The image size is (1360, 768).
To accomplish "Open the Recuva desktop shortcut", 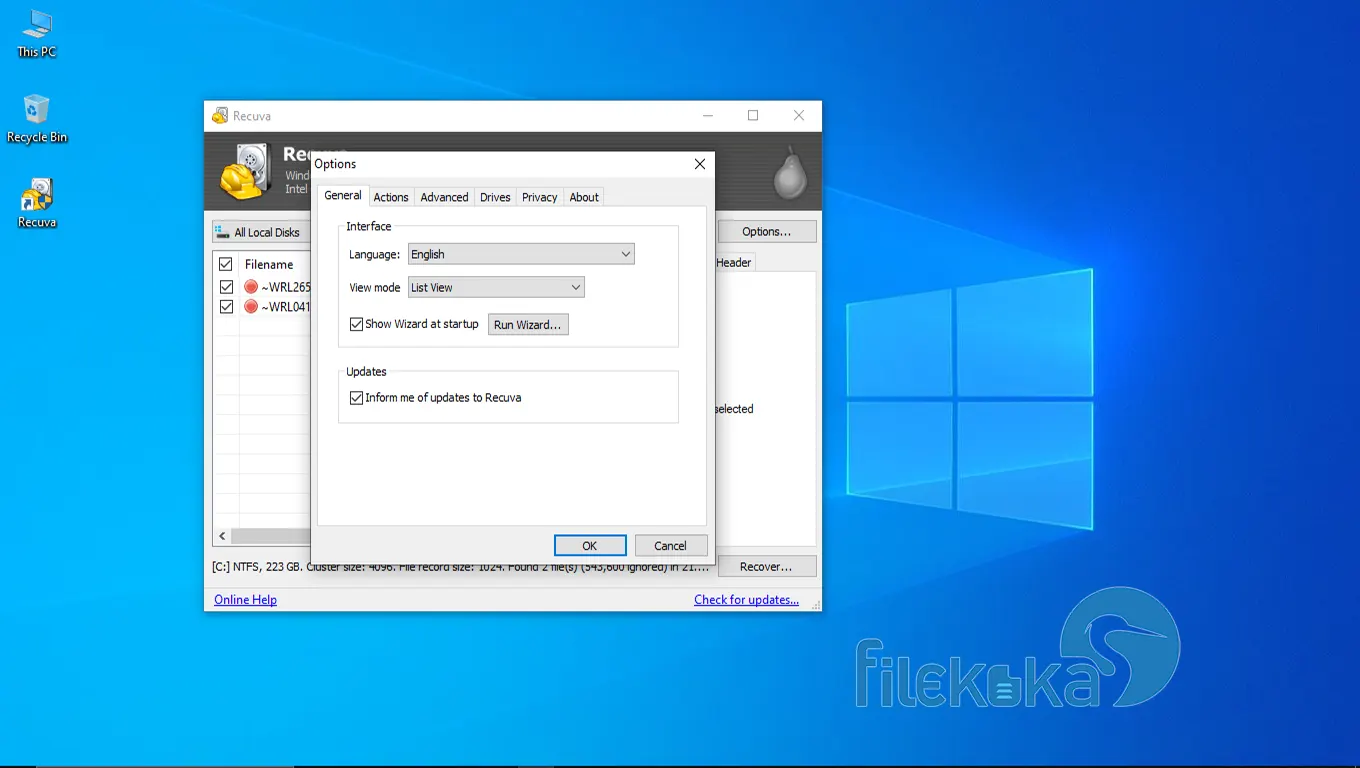I will pyautogui.click(x=37, y=204).
